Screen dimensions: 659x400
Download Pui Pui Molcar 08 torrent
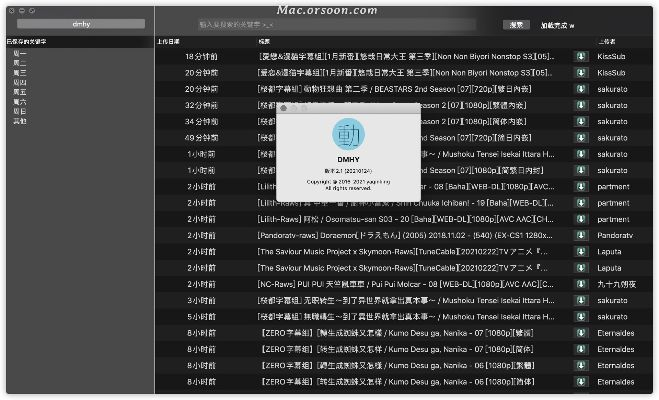(x=581, y=284)
